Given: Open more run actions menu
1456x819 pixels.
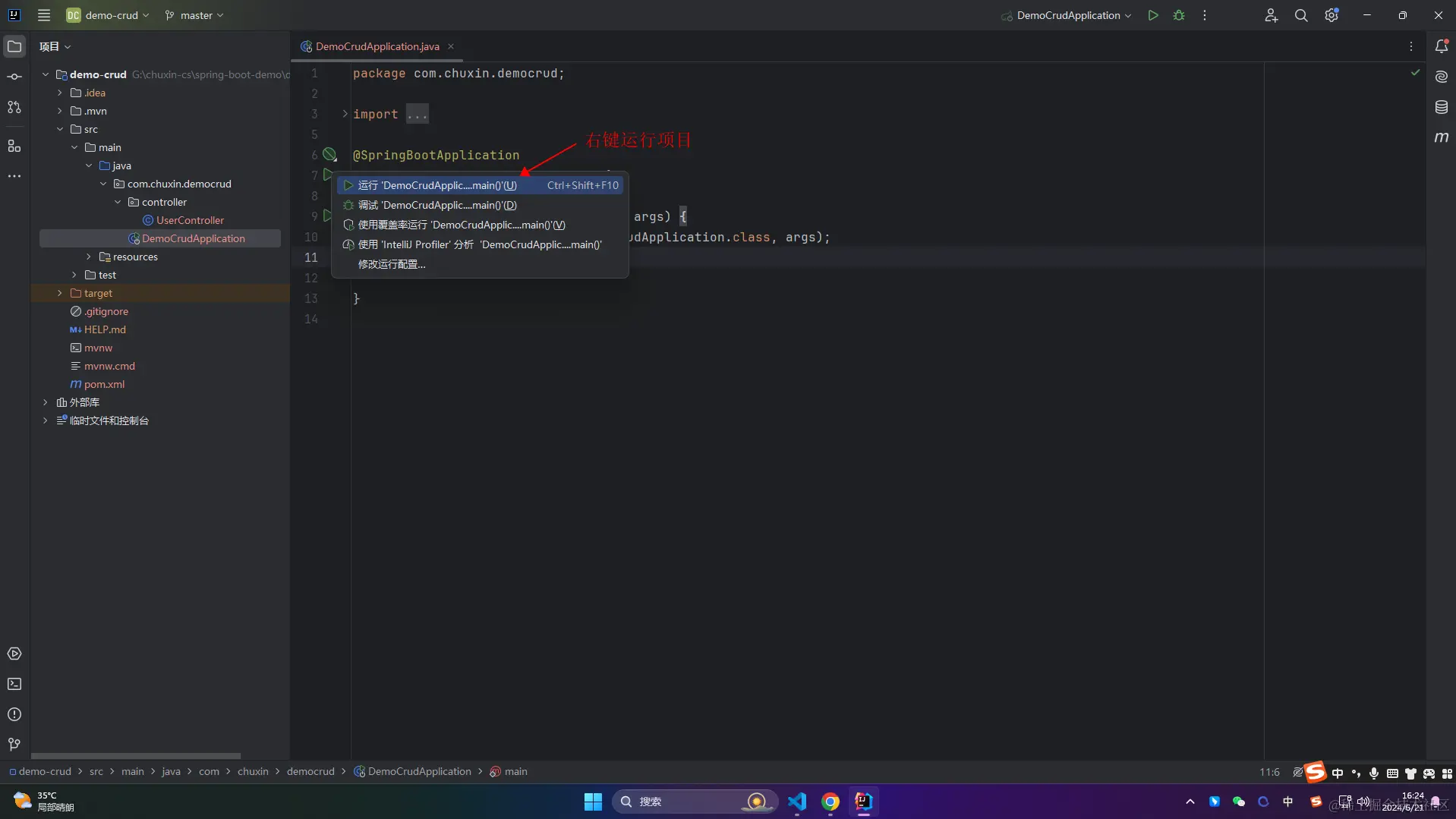Looking at the screenshot, I should tap(1205, 15).
